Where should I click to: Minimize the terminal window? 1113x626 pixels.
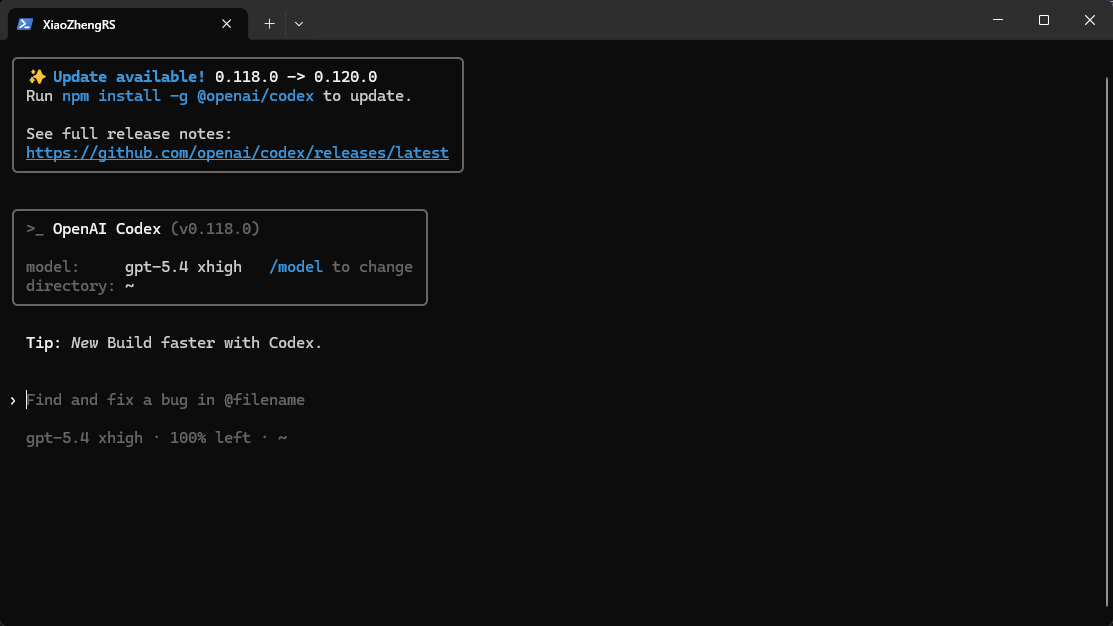click(998, 20)
